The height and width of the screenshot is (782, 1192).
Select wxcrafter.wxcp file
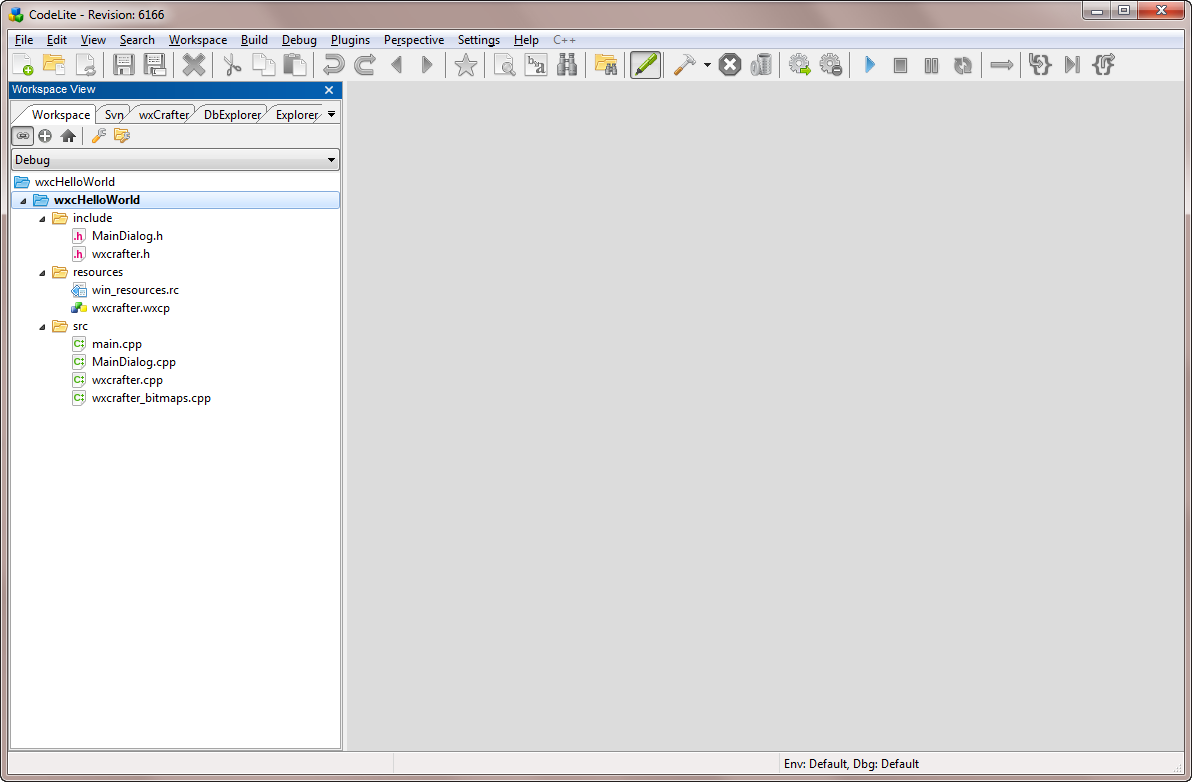click(131, 309)
